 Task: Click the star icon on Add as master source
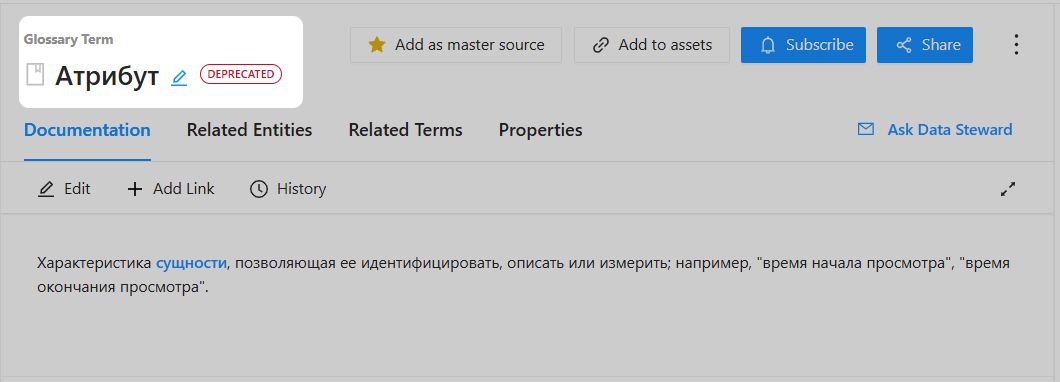coord(377,45)
